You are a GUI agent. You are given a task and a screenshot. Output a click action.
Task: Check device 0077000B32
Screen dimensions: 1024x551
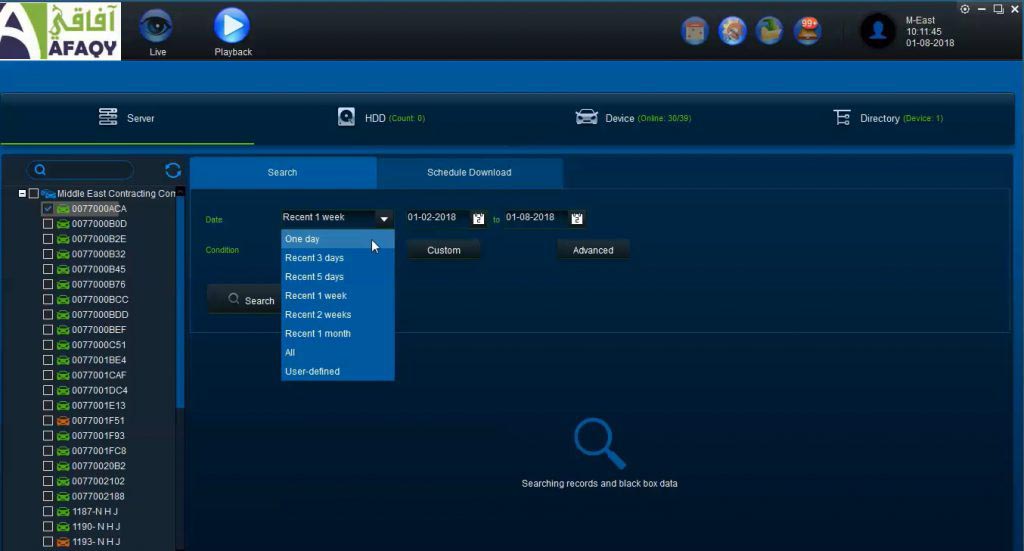pos(48,254)
